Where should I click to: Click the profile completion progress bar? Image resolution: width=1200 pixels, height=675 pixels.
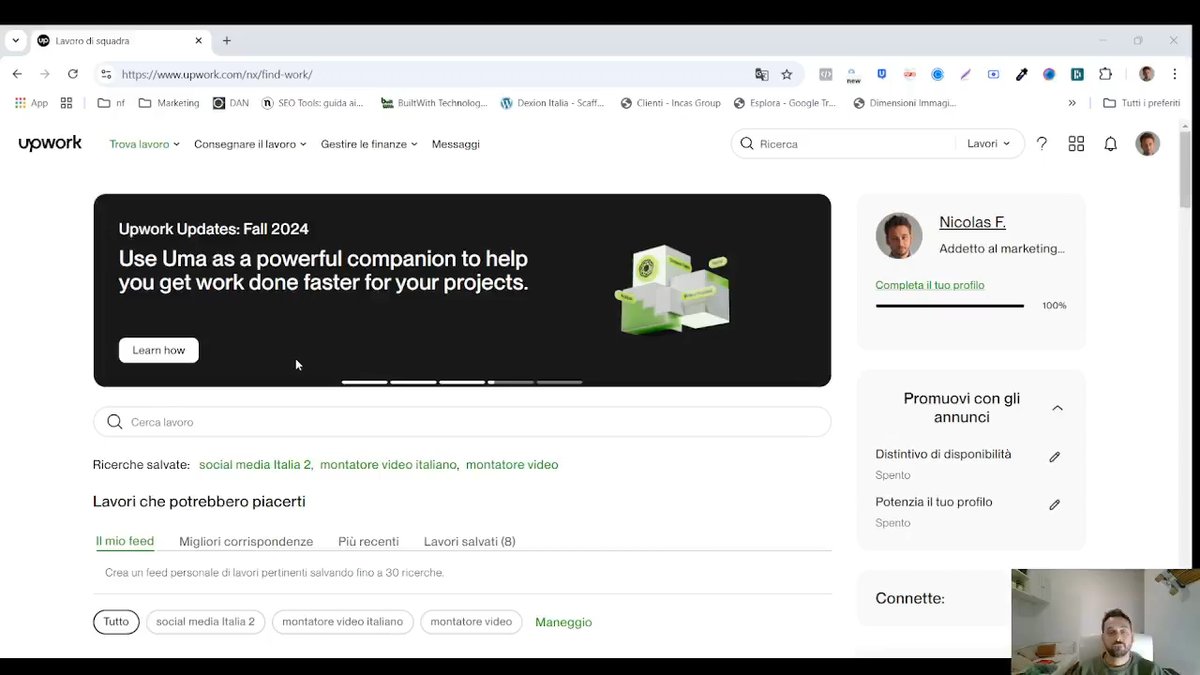950,306
